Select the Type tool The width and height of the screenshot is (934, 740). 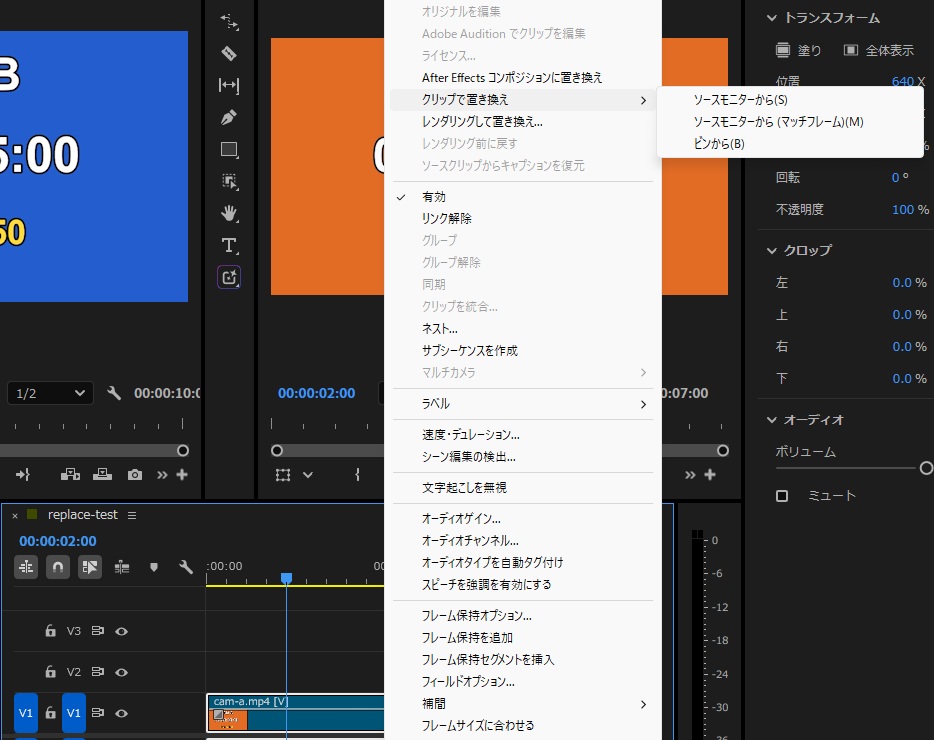coord(229,245)
